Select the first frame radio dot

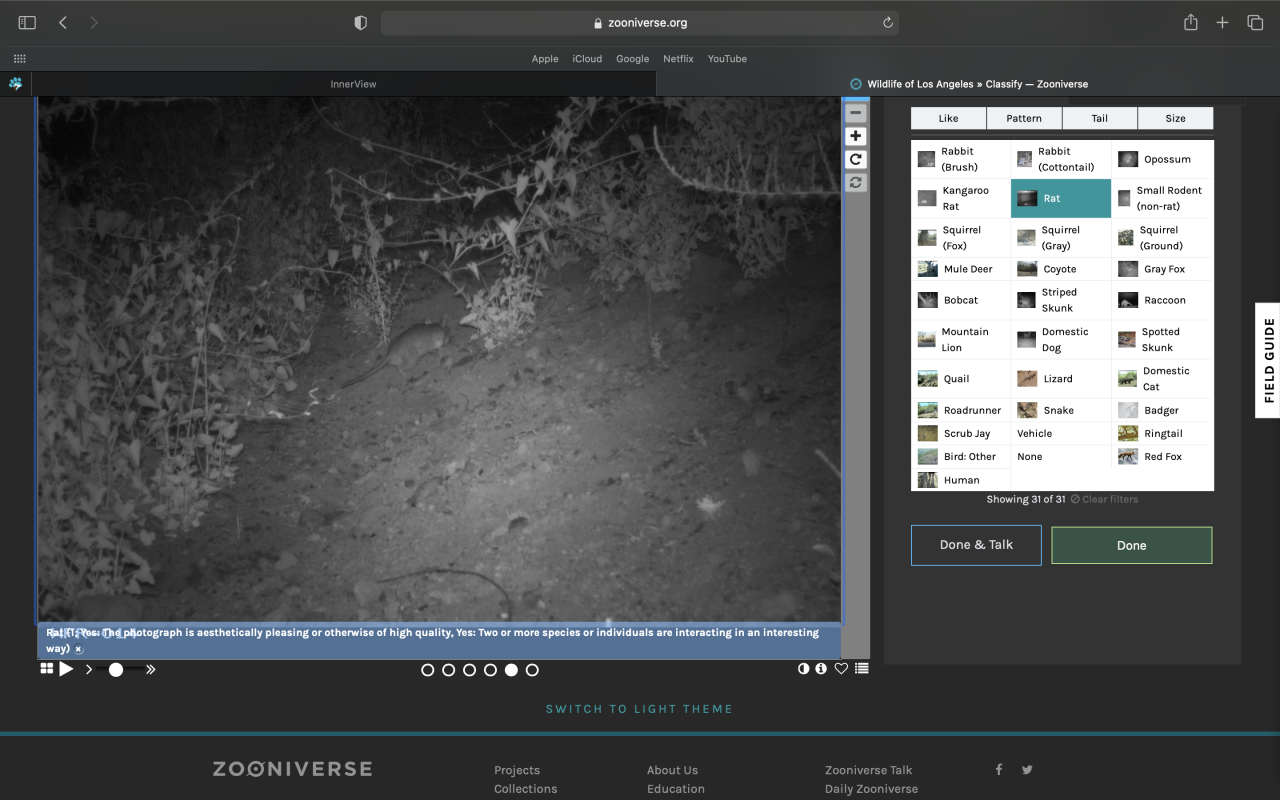pos(428,670)
